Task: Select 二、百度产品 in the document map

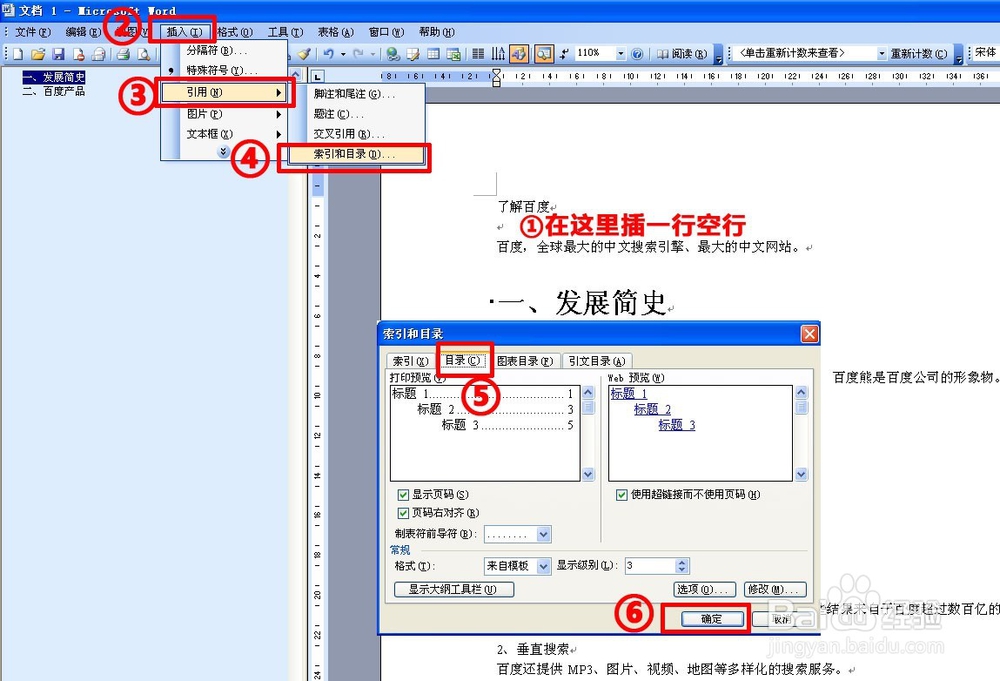Action: [x=54, y=91]
